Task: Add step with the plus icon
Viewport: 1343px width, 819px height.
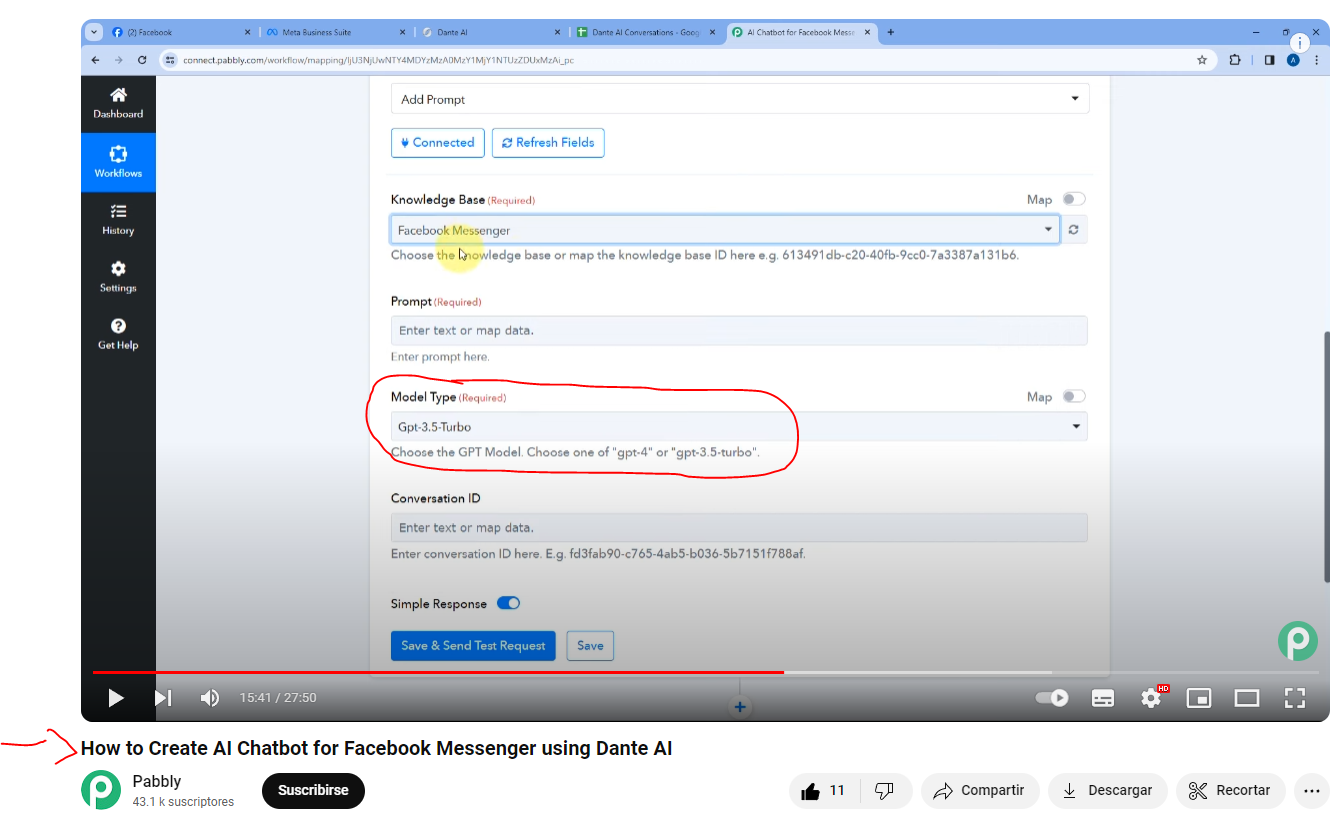Action: point(740,707)
